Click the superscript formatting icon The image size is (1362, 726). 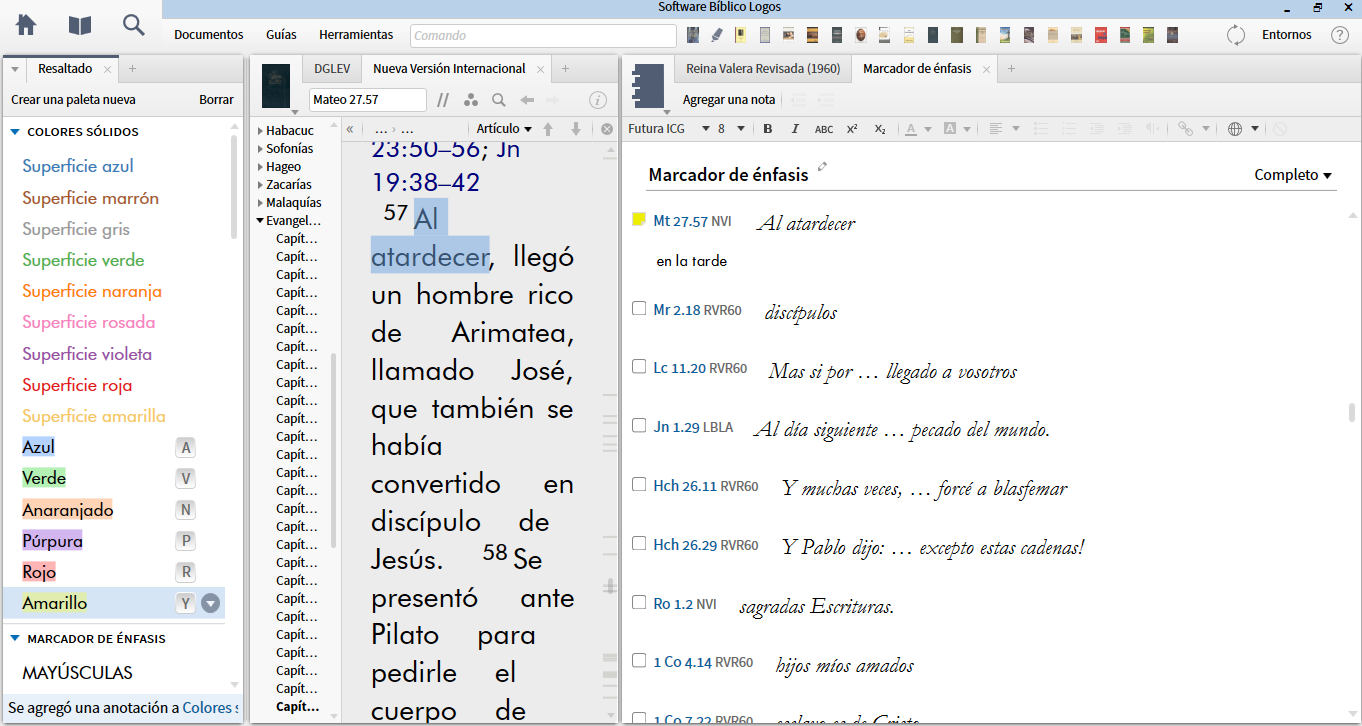(852, 128)
